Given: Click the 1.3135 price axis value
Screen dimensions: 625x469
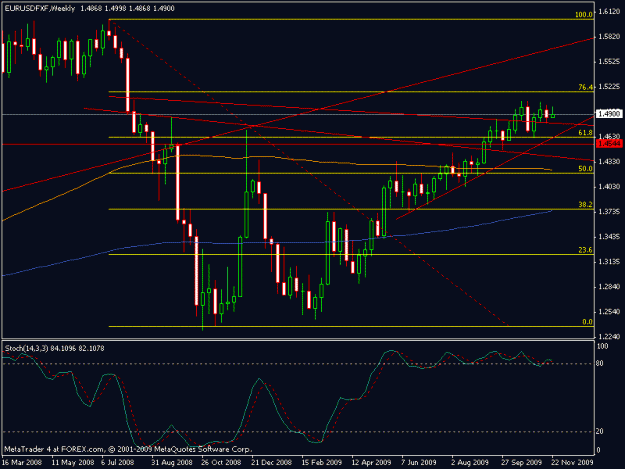Looking at the screenshot, I should coord(609,262).
